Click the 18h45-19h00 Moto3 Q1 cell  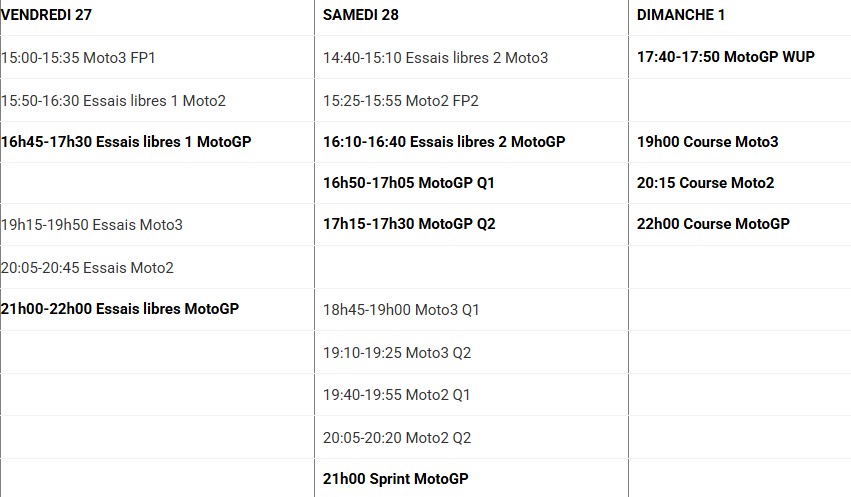click(401, 310)
